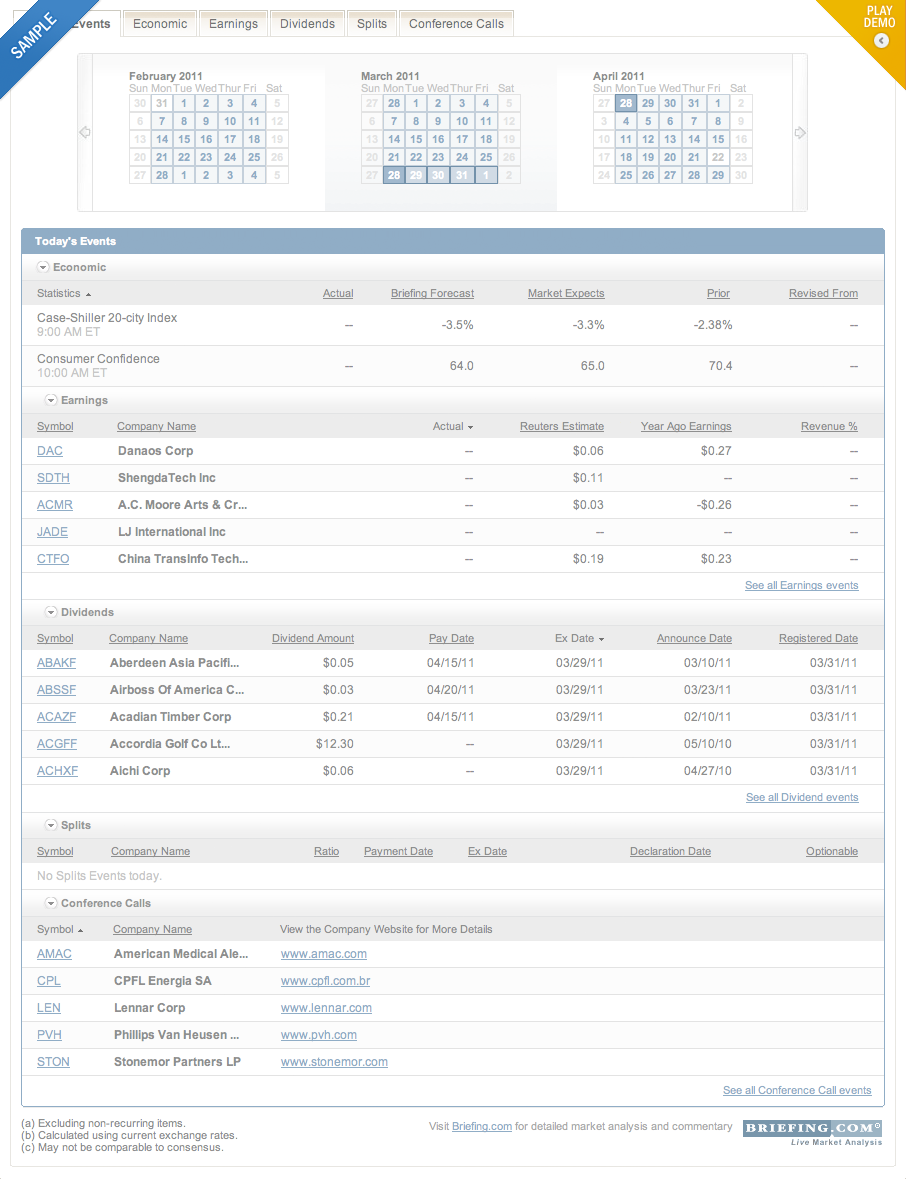Sort Dividends by Ex Date column
906x1179 pixels.
point(579,638)
